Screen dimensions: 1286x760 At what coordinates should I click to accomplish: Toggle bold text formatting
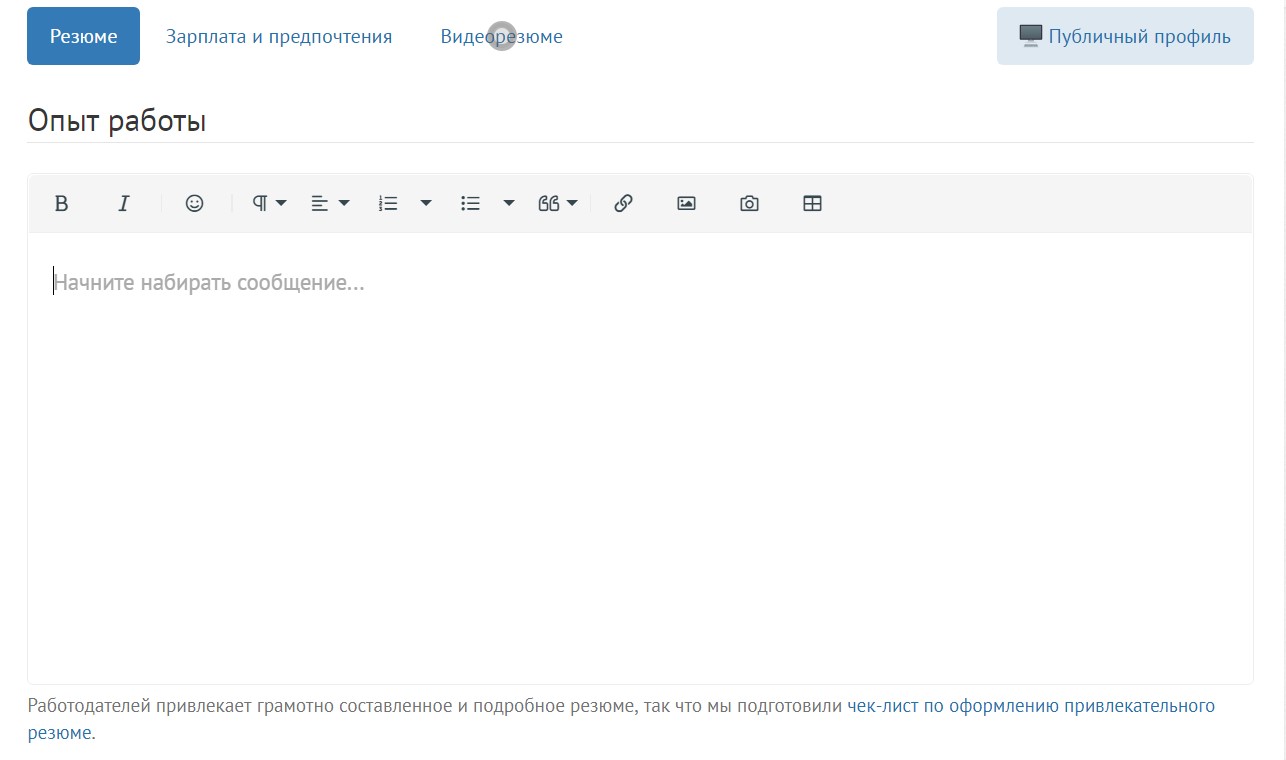coord(61,203)
